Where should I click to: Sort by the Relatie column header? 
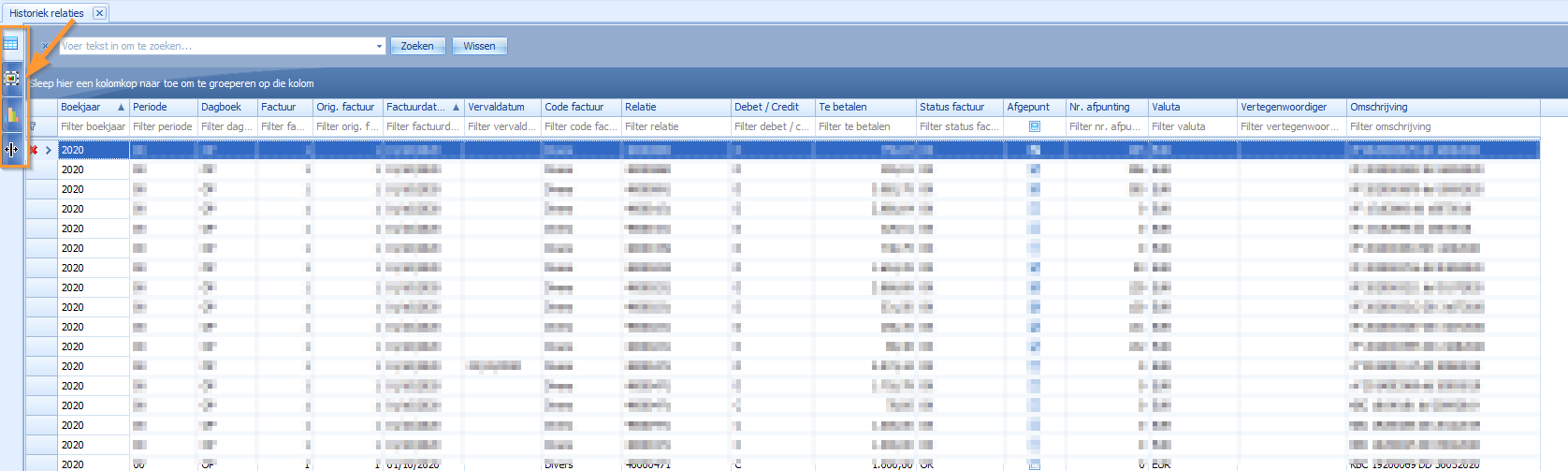[x=676, y=107]
